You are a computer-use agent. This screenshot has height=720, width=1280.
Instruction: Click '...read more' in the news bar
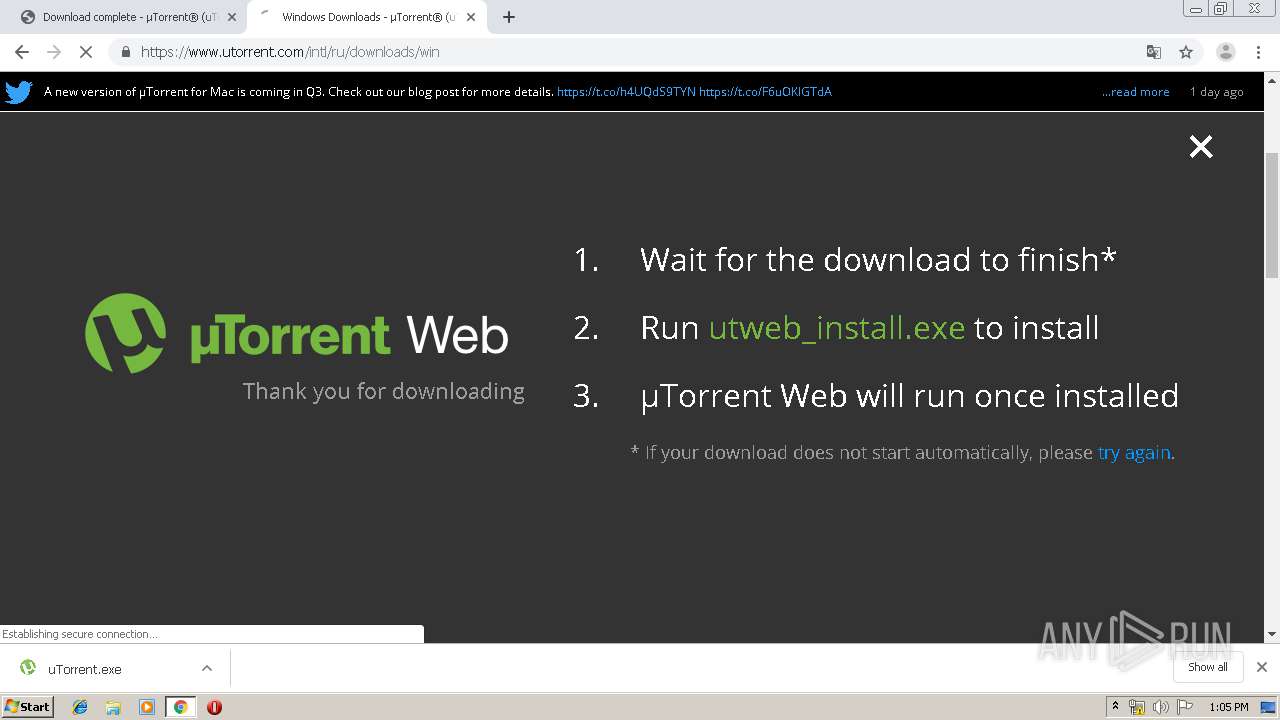click(x=1135, y=92)
